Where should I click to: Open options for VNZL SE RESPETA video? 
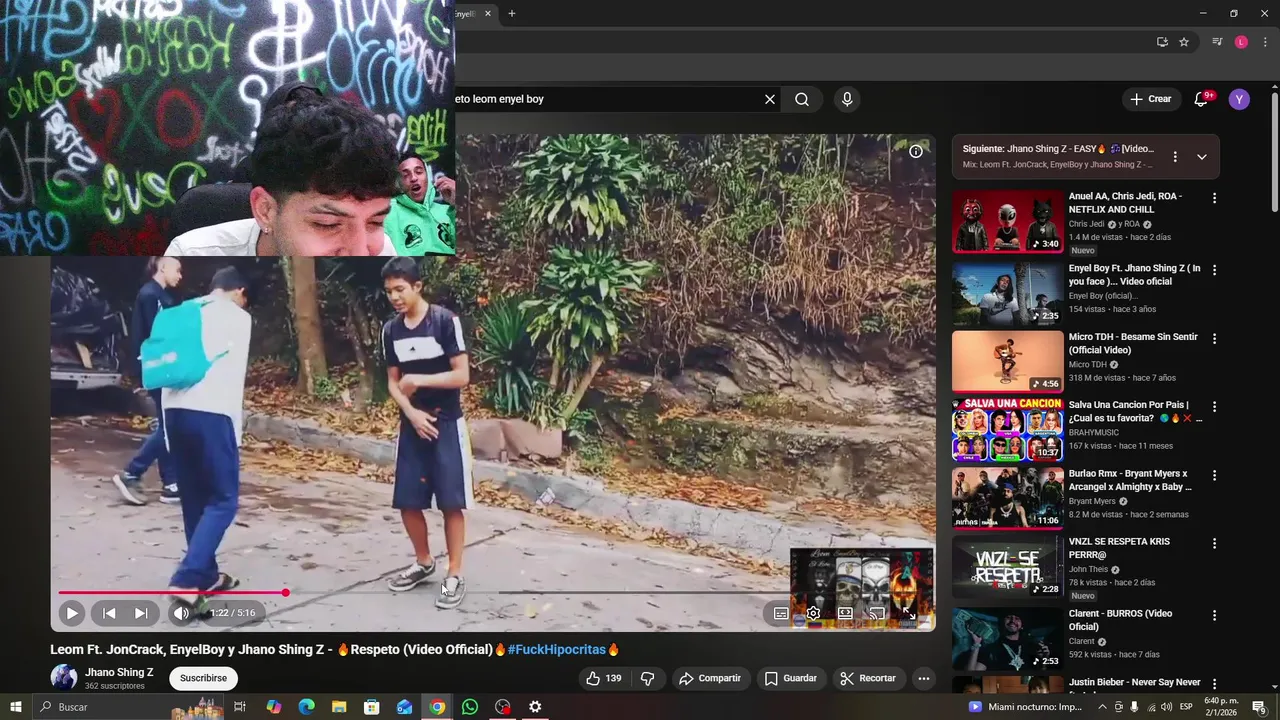[1214, 544]
